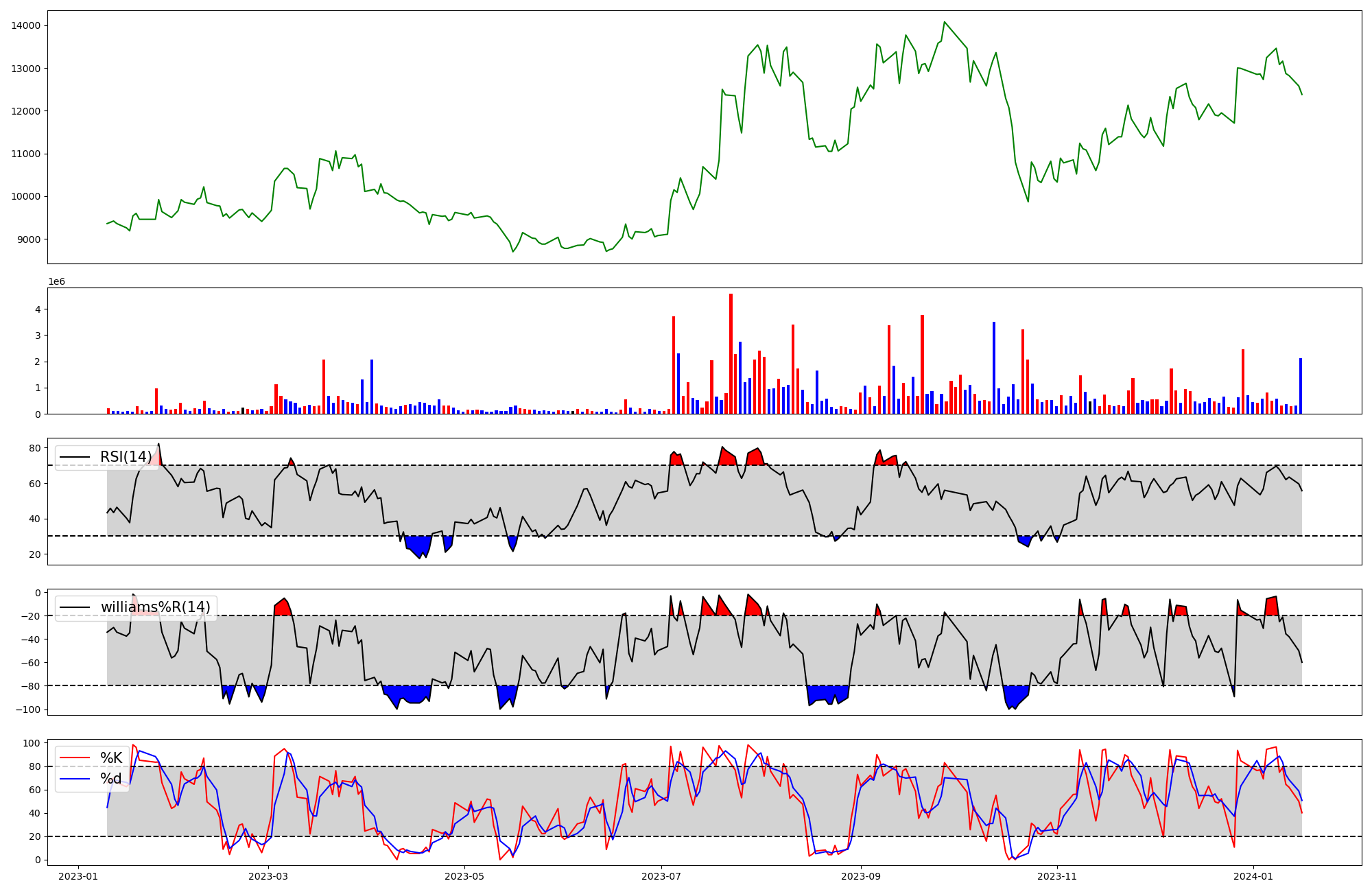
Task: Click the 2023-11 x-axis date label
Action: (x=1057, y=876)
